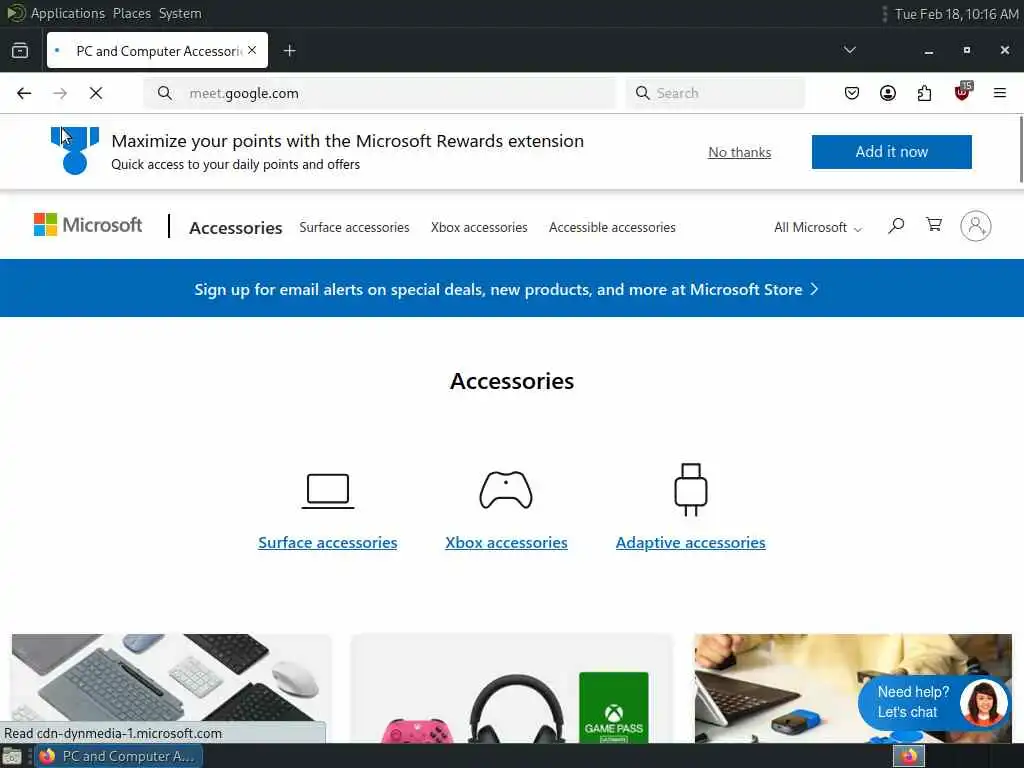The width and height of the screenshot is (1024, 768).
Task: Expand the All Microsoft dropdown
Action: (x=818, y=227)
